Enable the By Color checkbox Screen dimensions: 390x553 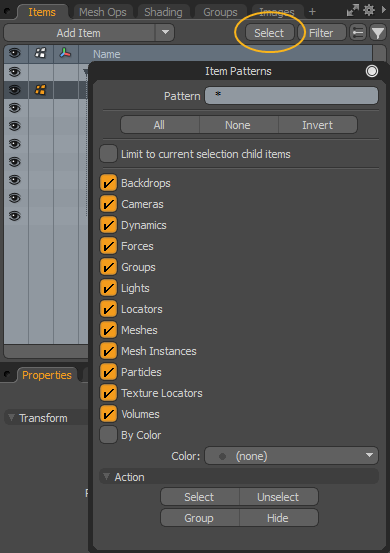tap(108, 435)
